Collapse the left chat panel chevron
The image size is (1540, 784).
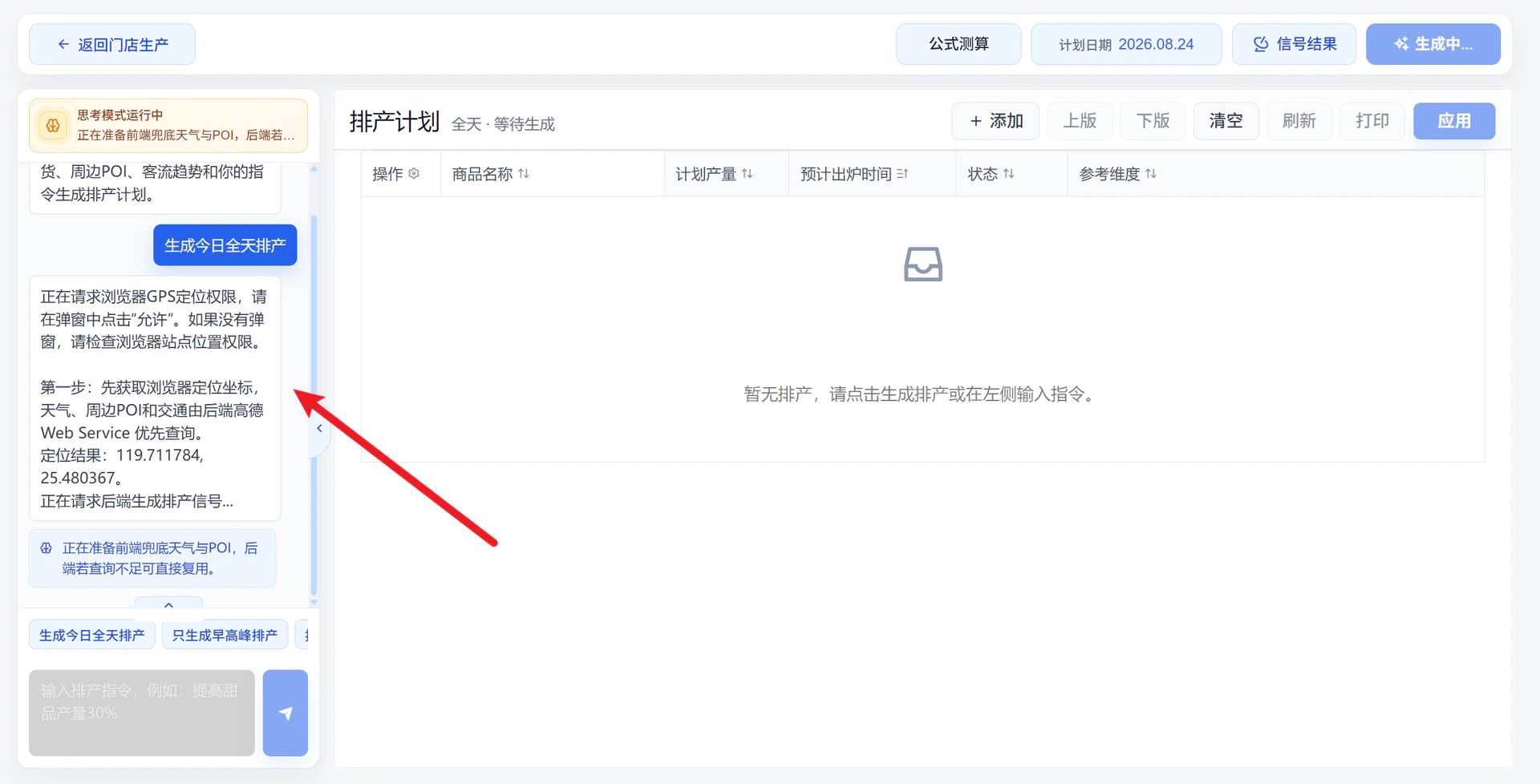(x=319, y=428)
